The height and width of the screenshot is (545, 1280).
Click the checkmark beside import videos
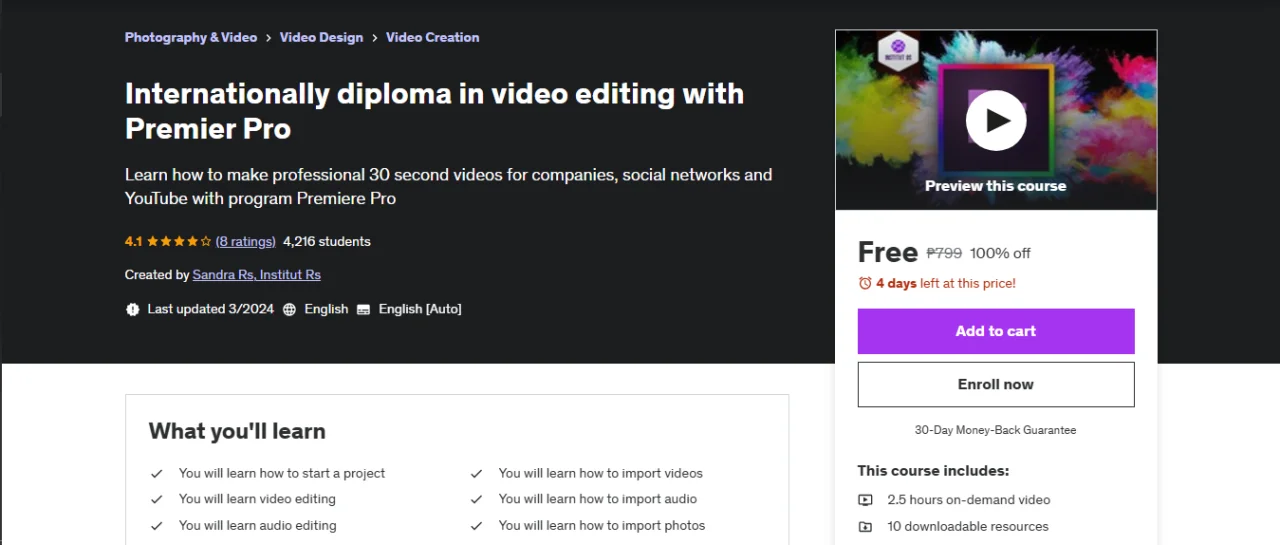coord(477,474)
